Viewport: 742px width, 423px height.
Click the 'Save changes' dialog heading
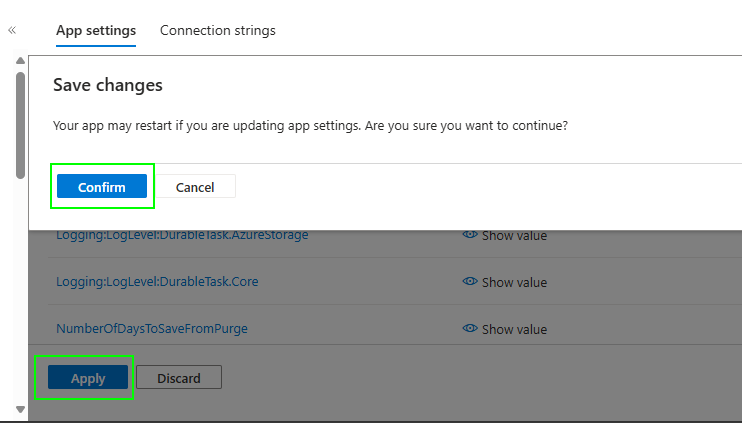(x=107, y=85)
